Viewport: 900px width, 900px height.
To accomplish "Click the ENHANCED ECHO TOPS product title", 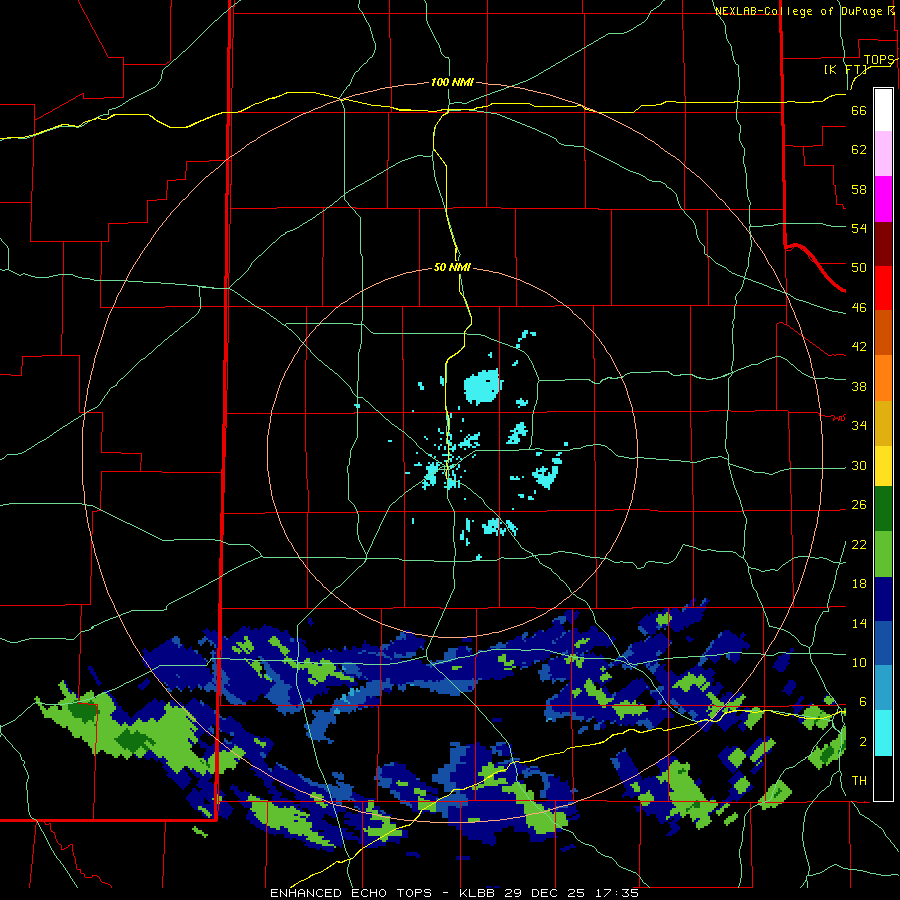I will [x=351, y=893].
